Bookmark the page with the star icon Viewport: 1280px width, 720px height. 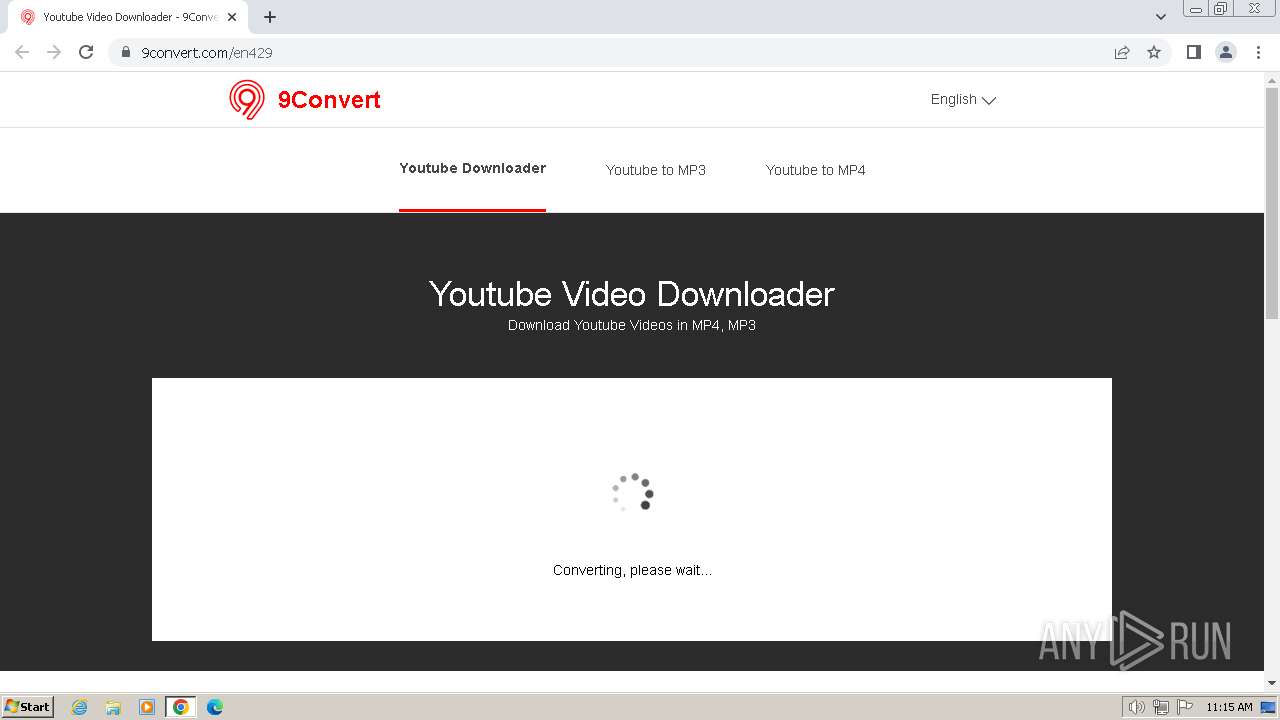click(1154, 52)
